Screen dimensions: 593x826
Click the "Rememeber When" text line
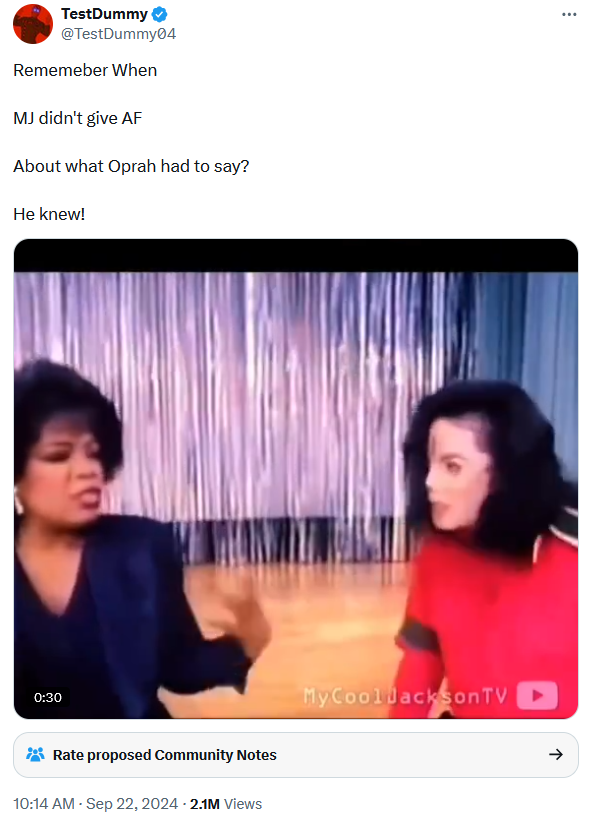click(85, 70)
